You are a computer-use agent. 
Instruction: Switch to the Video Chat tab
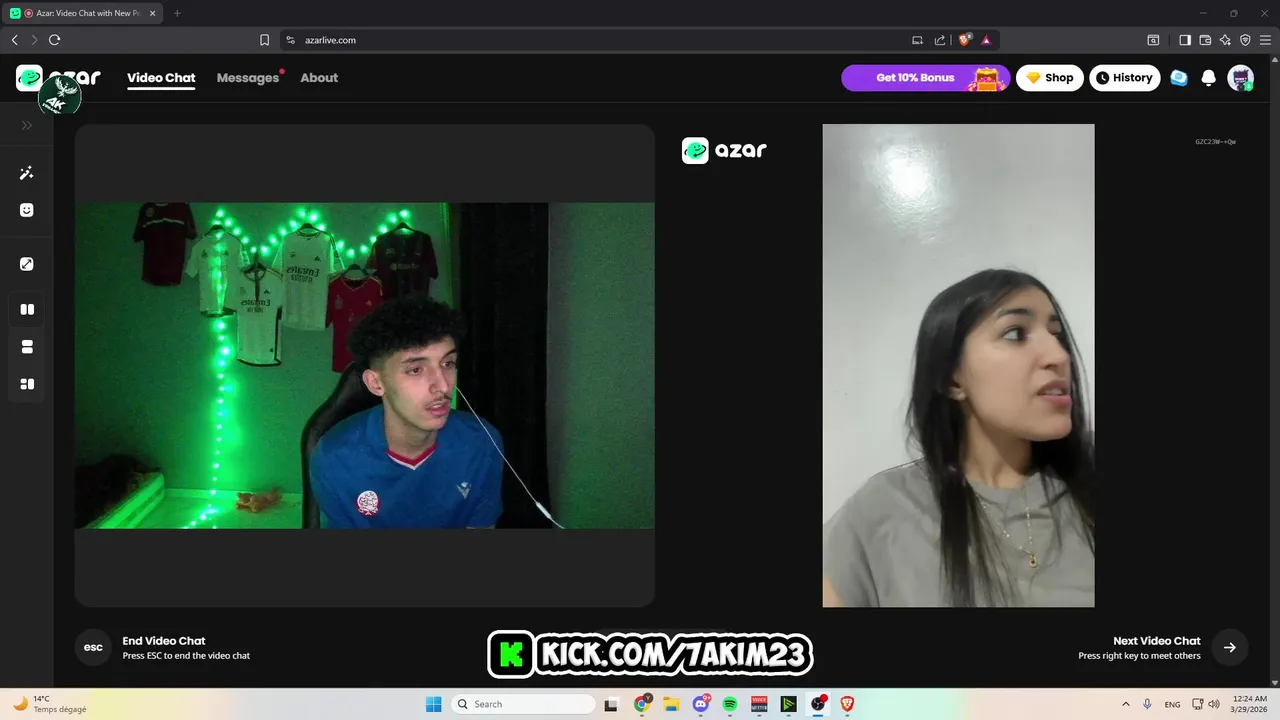(161, 78)
